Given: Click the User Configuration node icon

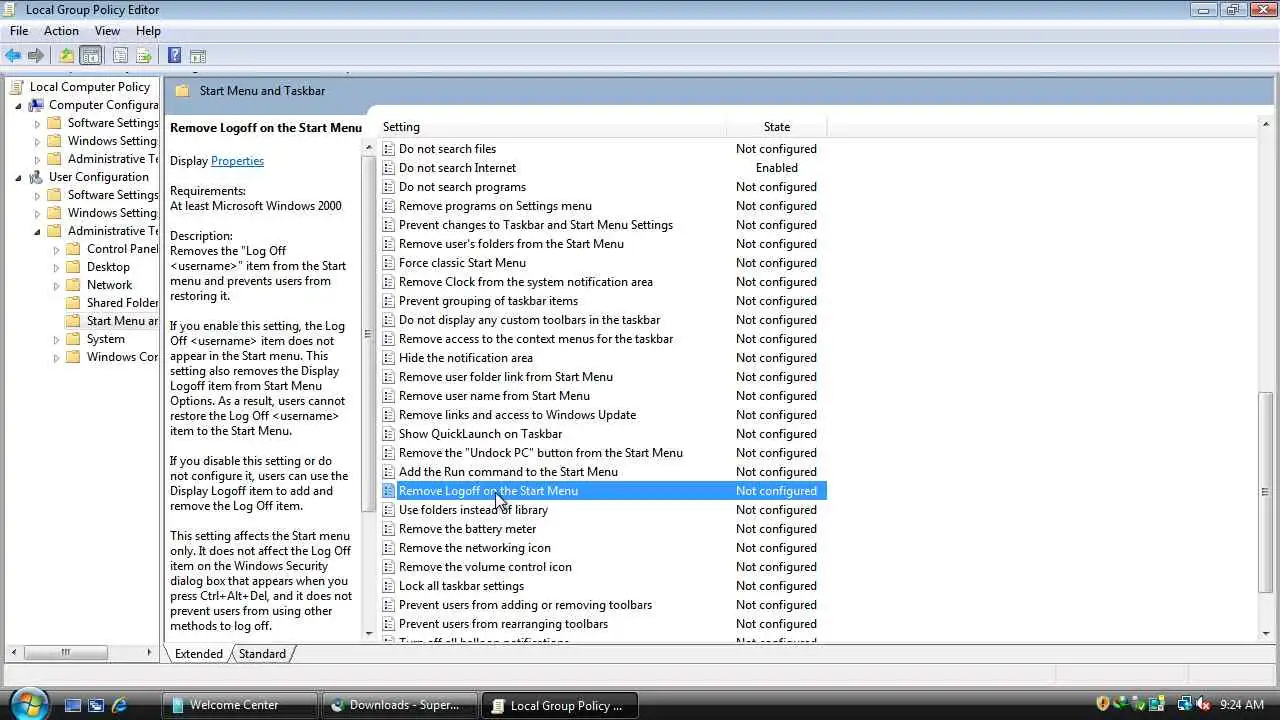Looking at the screenshot, I should point(36,177).
